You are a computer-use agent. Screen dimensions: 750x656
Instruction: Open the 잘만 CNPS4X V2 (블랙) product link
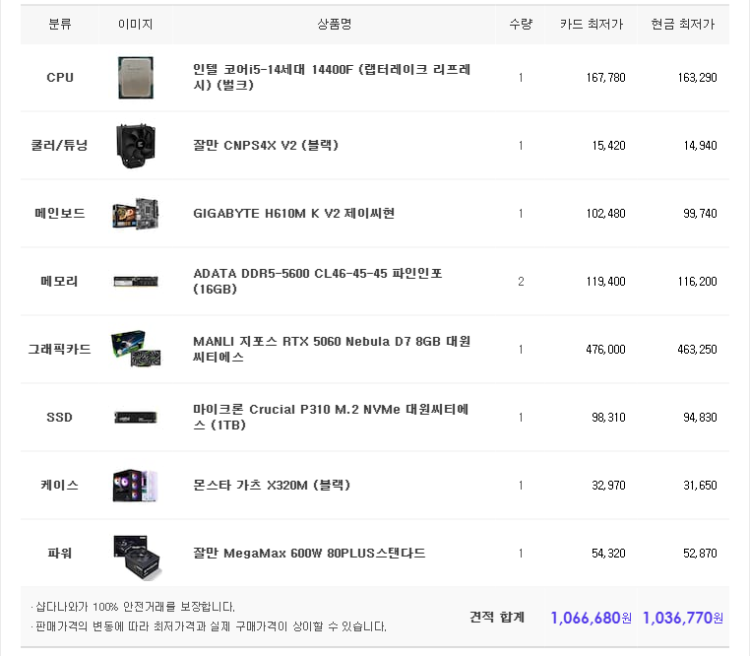click(x=265, y=145)
